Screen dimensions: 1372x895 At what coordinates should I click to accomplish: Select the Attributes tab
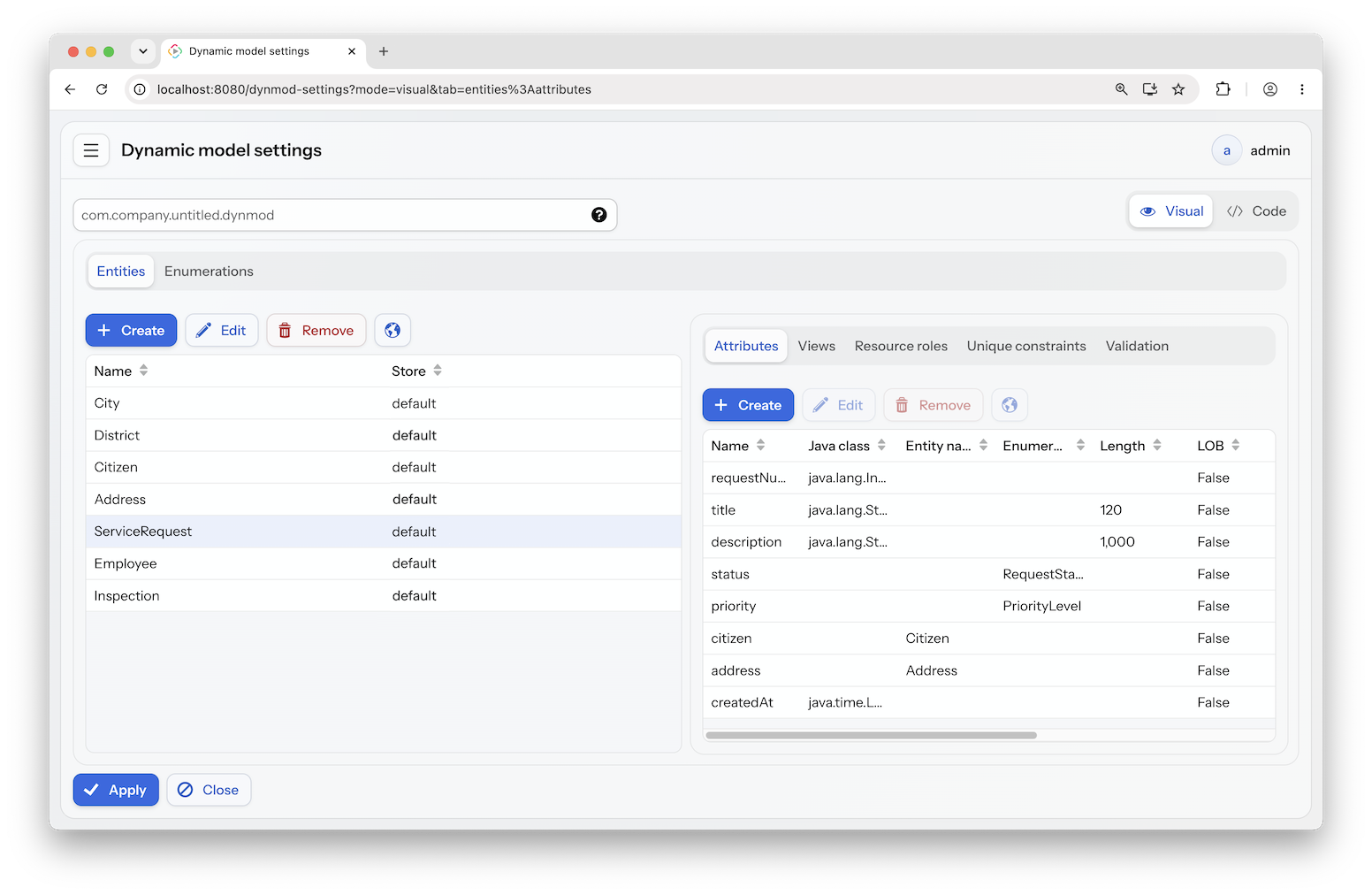tap(746, 346)
